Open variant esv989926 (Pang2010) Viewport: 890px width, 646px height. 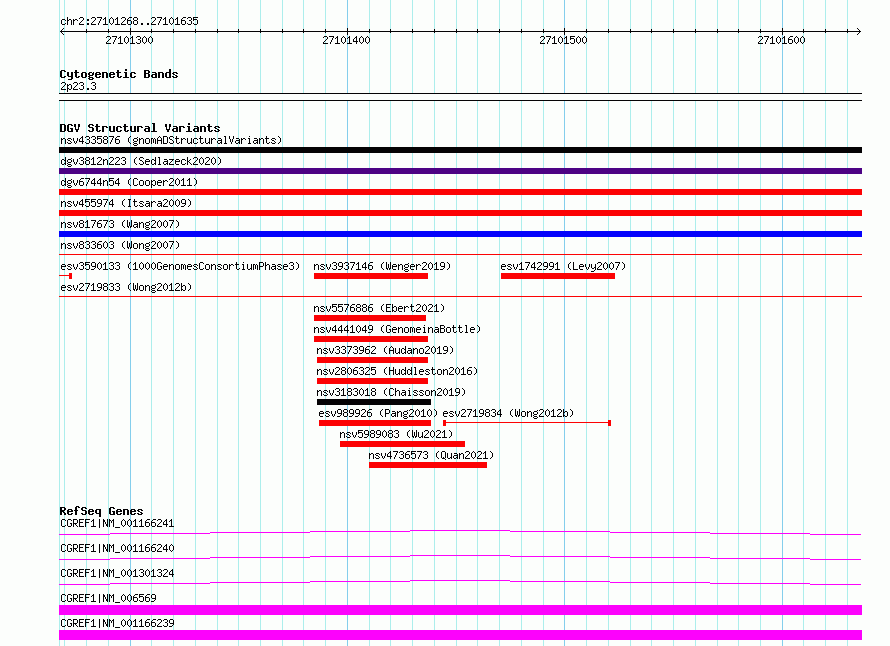point(379,413)
